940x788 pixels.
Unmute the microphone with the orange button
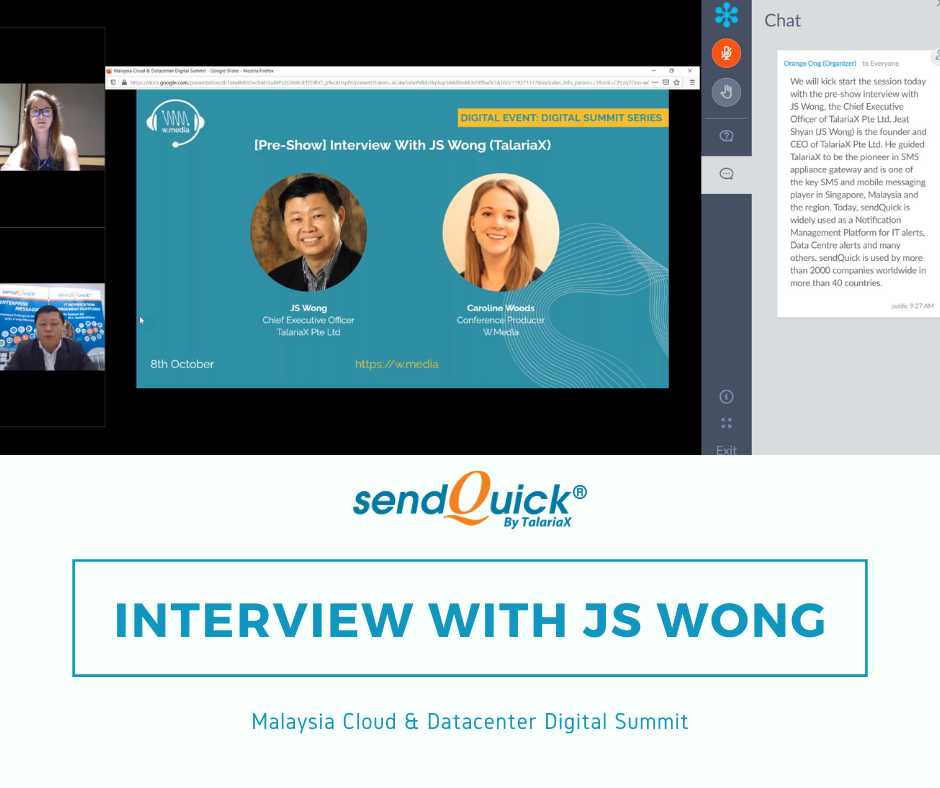[x=726, y=53]
